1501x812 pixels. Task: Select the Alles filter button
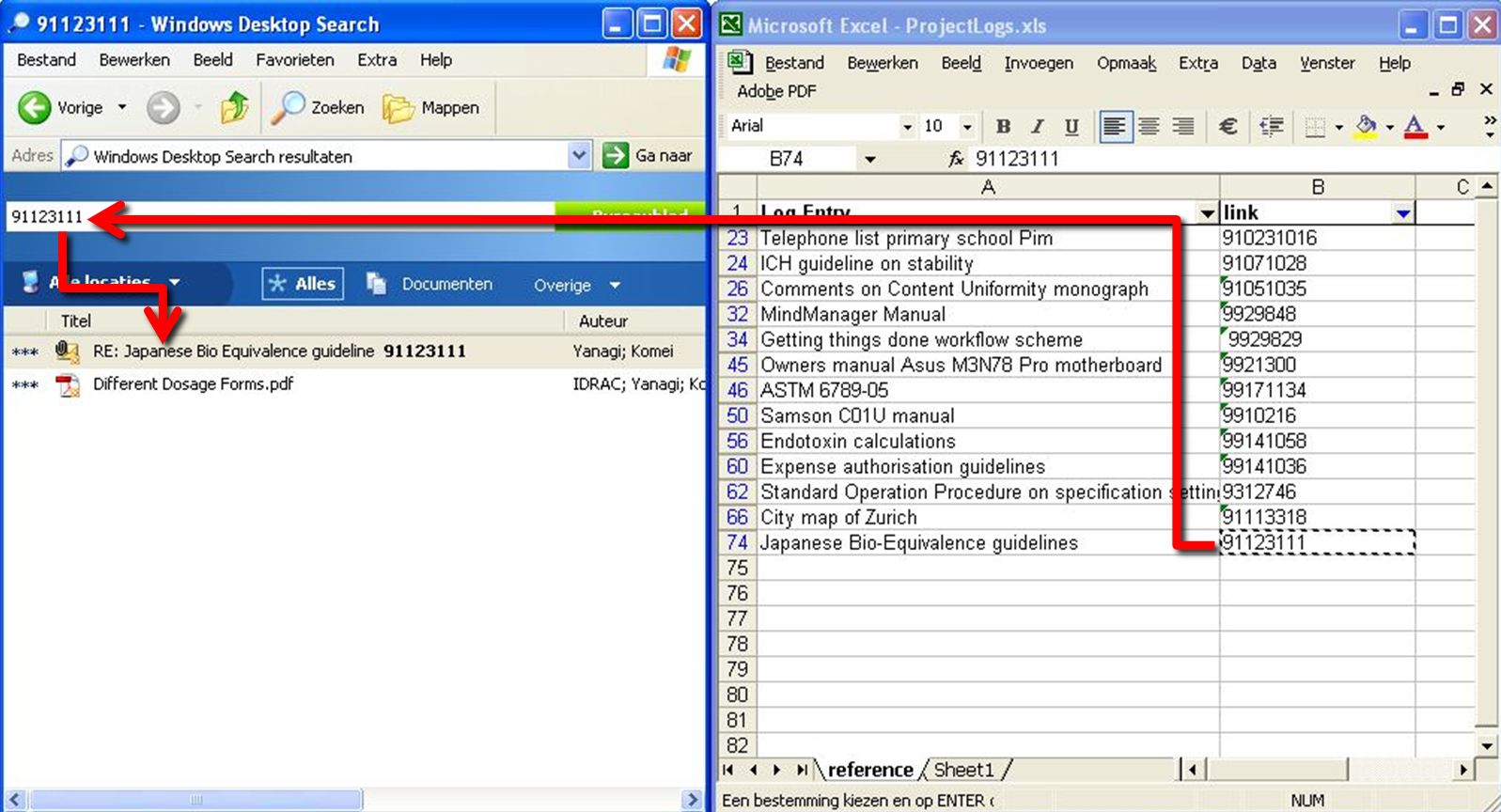303,284
